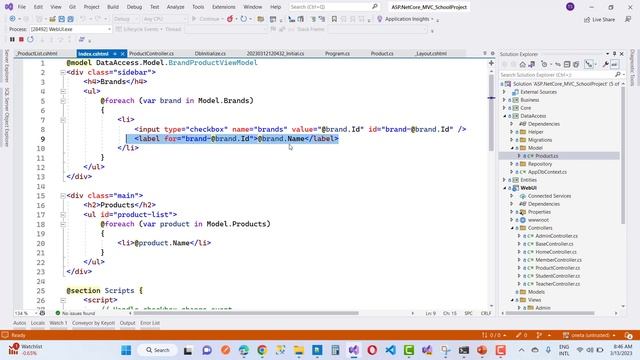This screenshot has width=640, height=360.
Task: Click No issues found indicator
Action: [75, 313]
